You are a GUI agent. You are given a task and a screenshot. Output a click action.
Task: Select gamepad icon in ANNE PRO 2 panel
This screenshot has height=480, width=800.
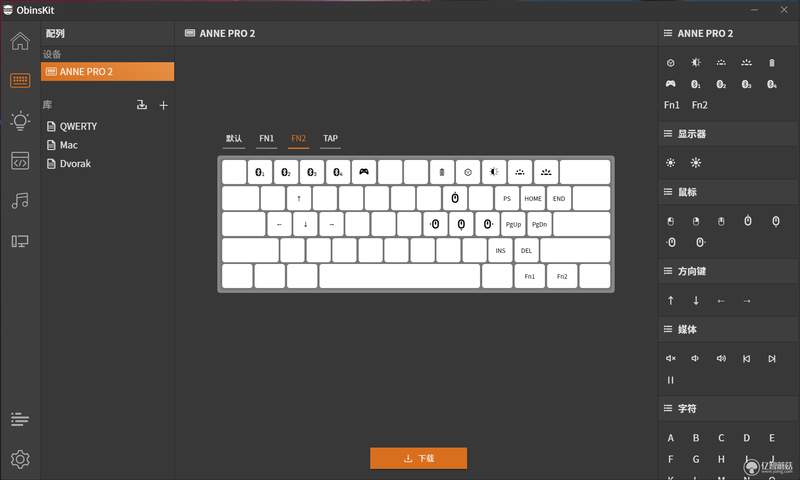(670, 84)
